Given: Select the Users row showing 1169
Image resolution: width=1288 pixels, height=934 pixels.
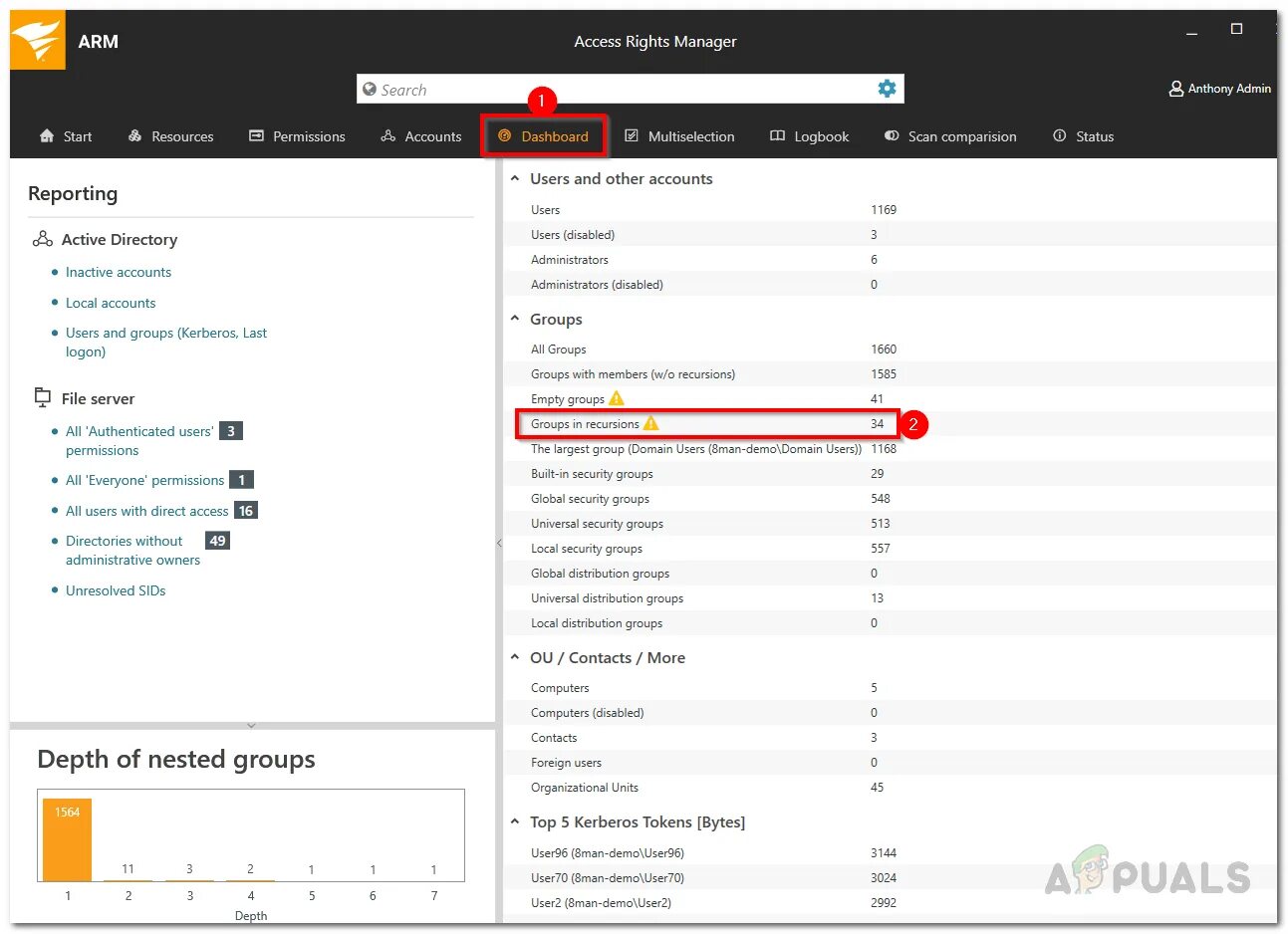Looking at the screenshot, I should pos(890,209).
